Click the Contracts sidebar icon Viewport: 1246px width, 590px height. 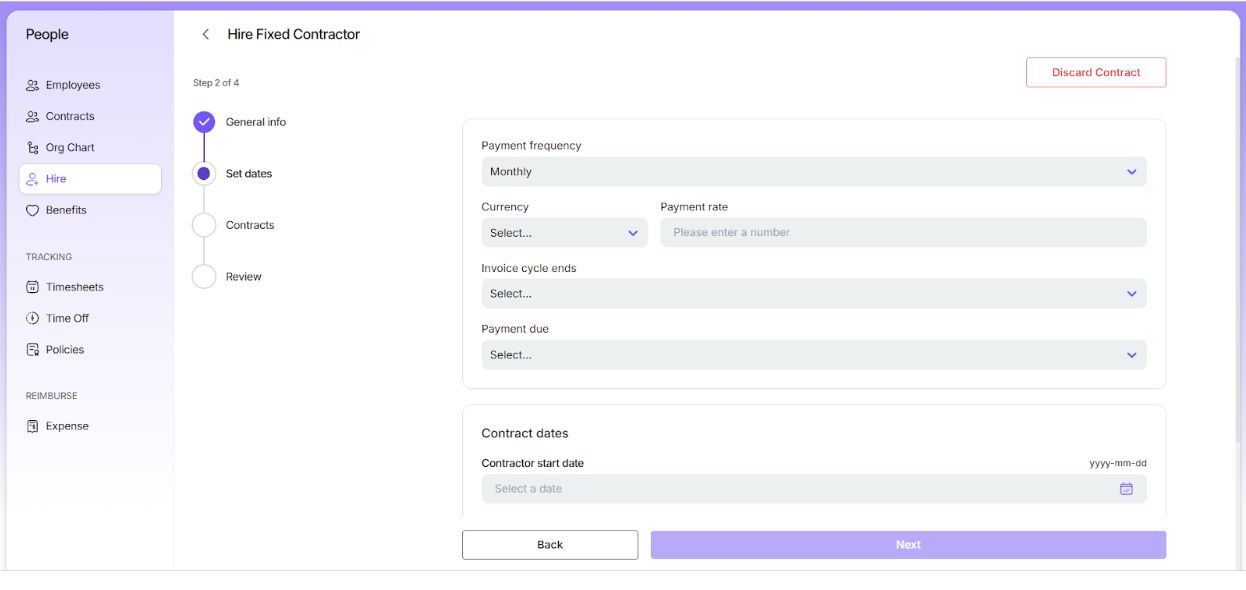pos(33,117)
